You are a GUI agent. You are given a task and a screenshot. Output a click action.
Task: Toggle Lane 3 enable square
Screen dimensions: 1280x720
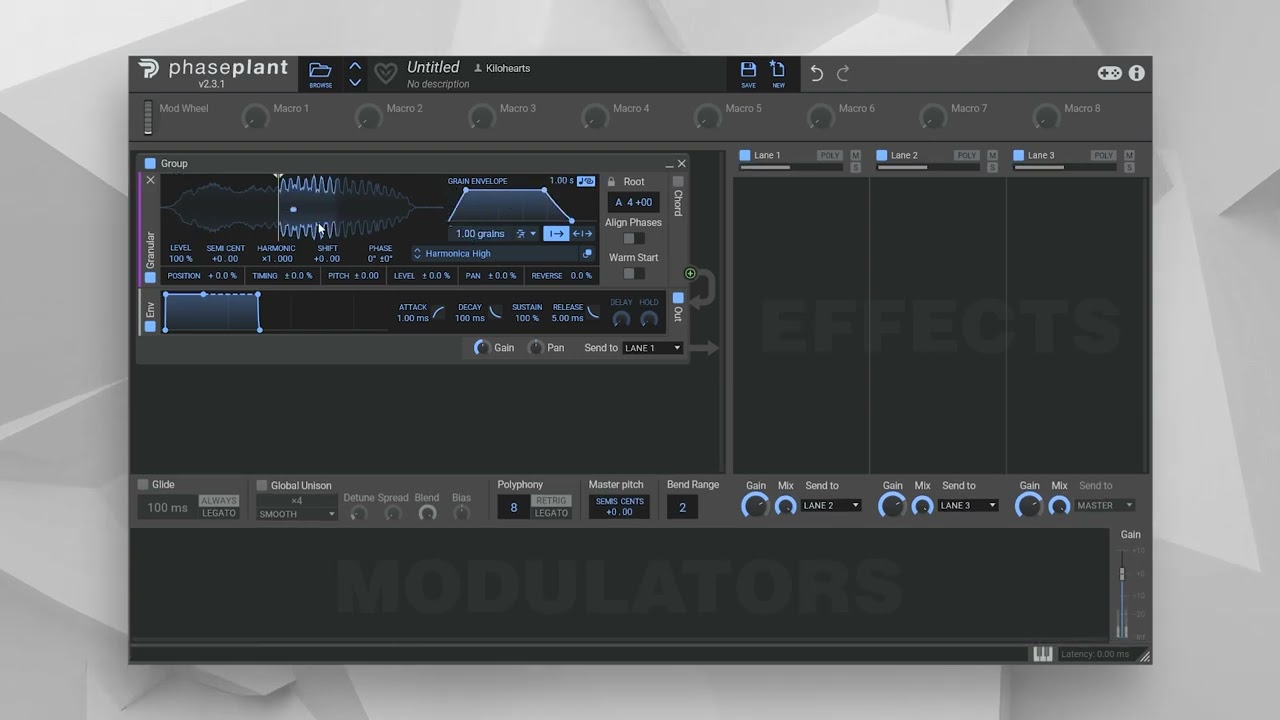point(1019,155)
